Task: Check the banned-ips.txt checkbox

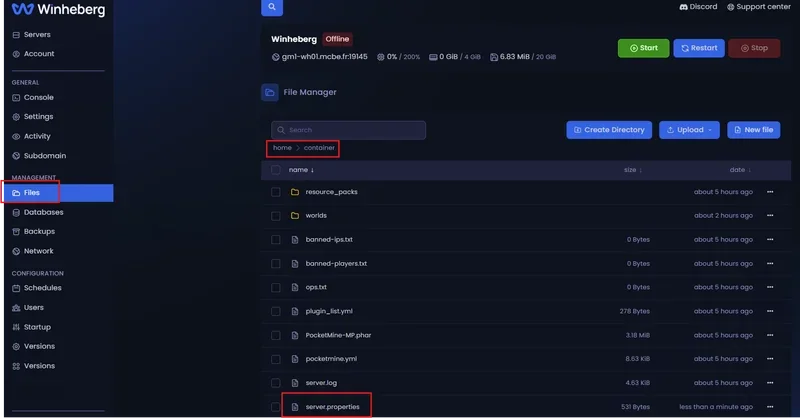Action: pyautogui.click(x=276, y=239)
